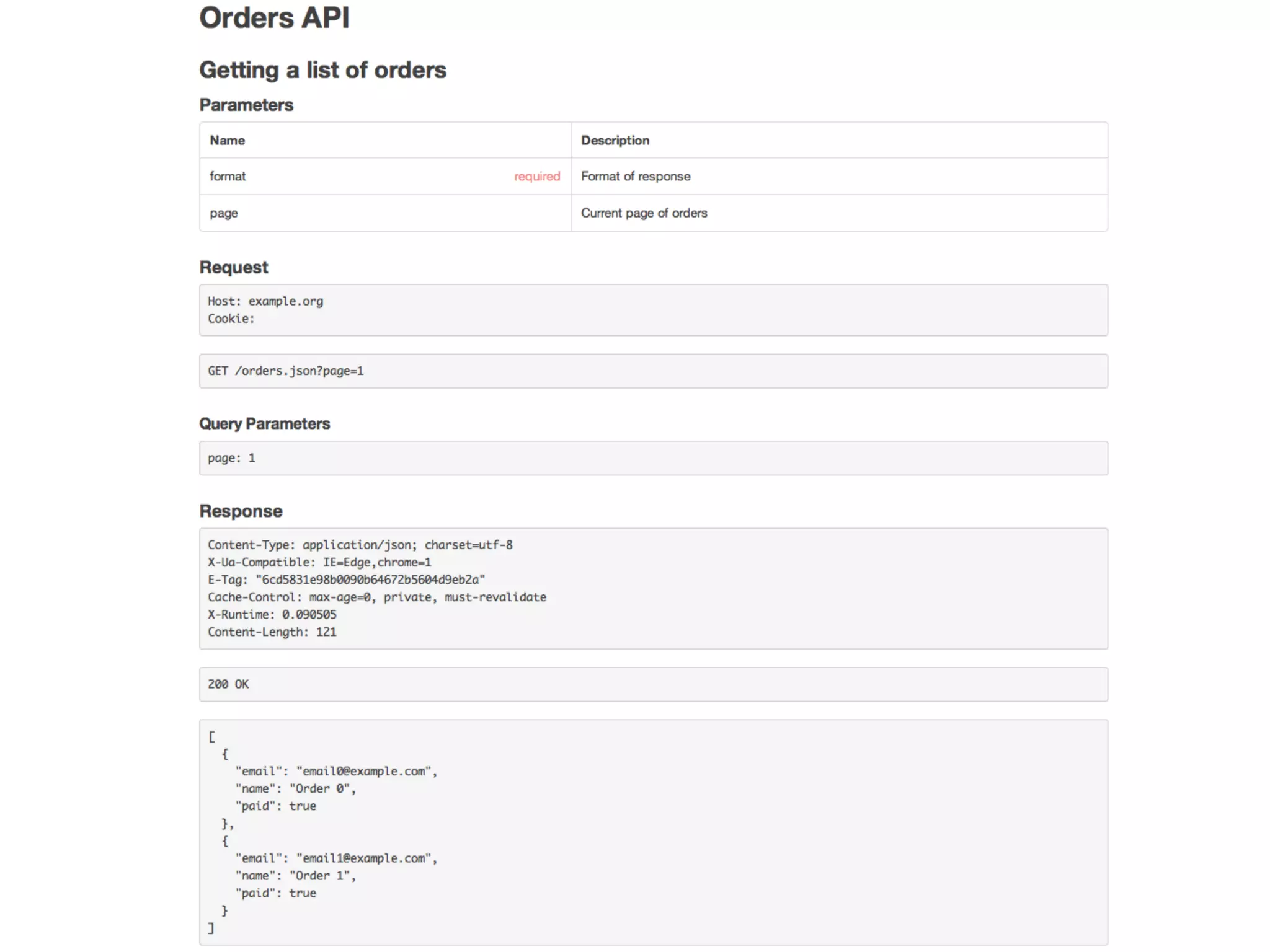
Task: Click the E-Tag response header line
Action: (x=346, y=580)
